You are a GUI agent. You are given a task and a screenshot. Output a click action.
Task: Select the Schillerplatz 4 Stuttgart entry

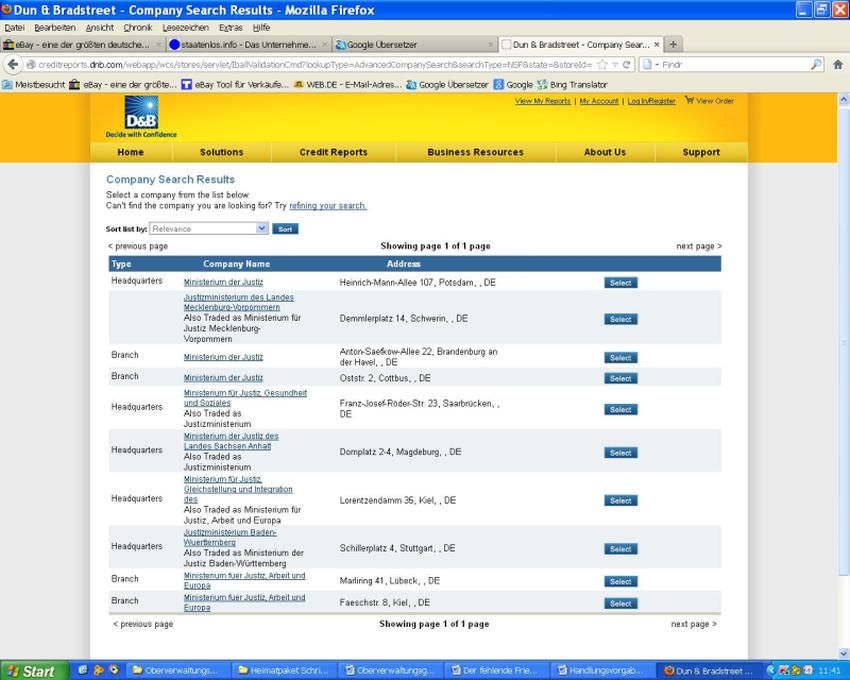(x=621, y=549)
